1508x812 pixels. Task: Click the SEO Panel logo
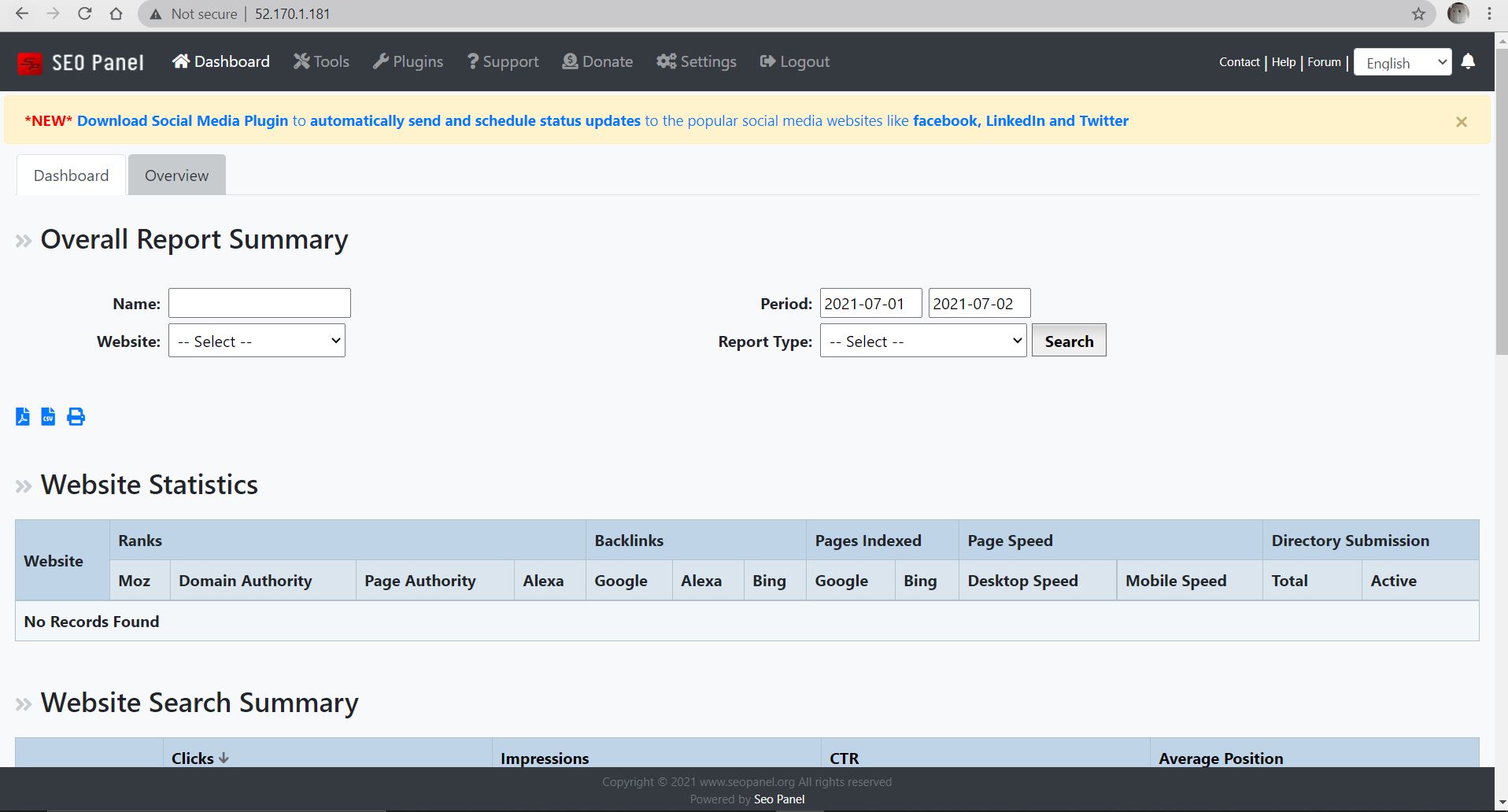[80, 62]
